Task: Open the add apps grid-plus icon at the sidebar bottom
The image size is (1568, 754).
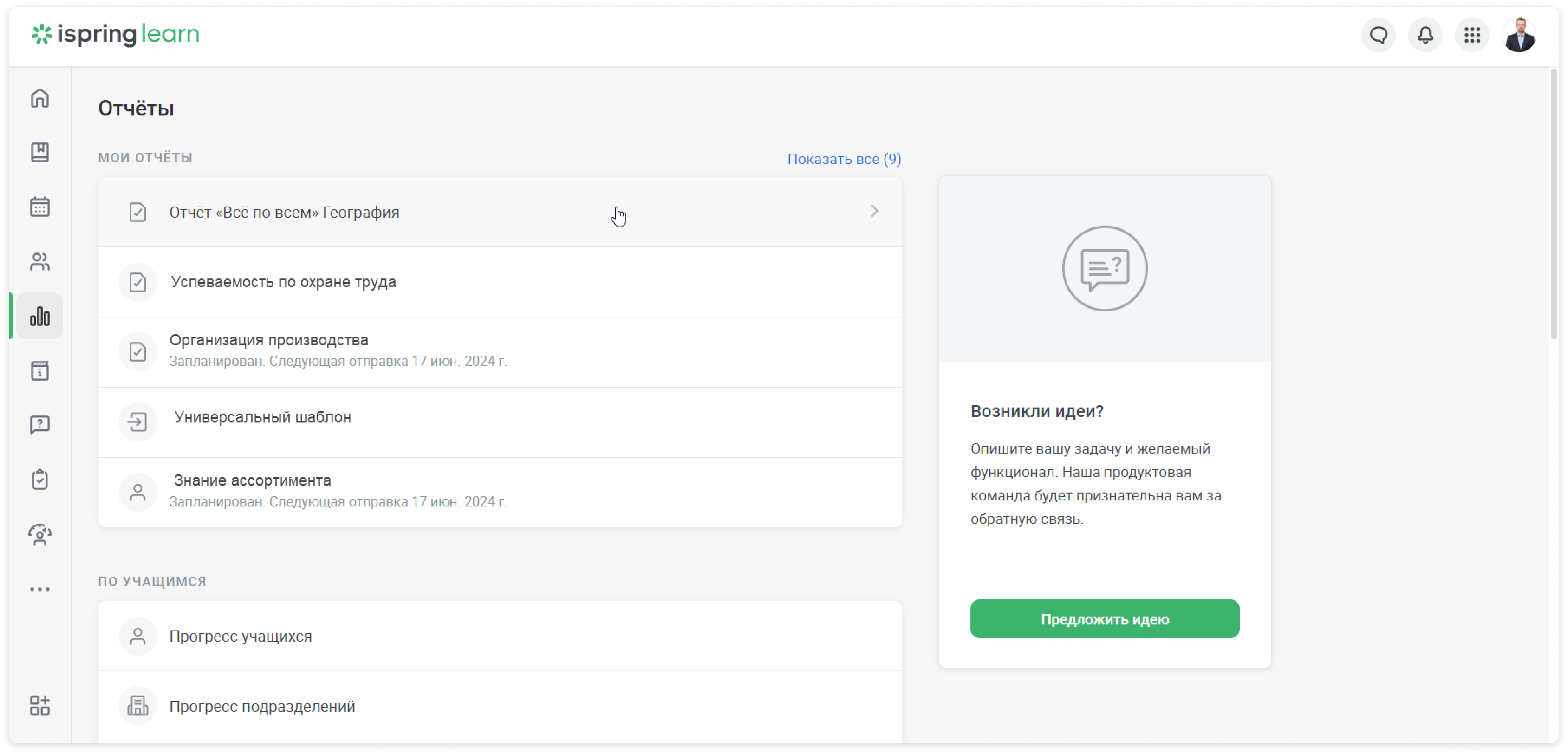Action: click(40, 705)
